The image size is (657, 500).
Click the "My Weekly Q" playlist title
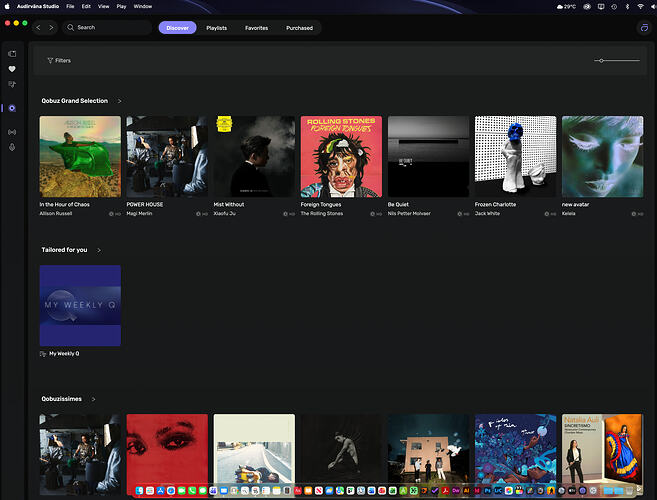point(64,354)
